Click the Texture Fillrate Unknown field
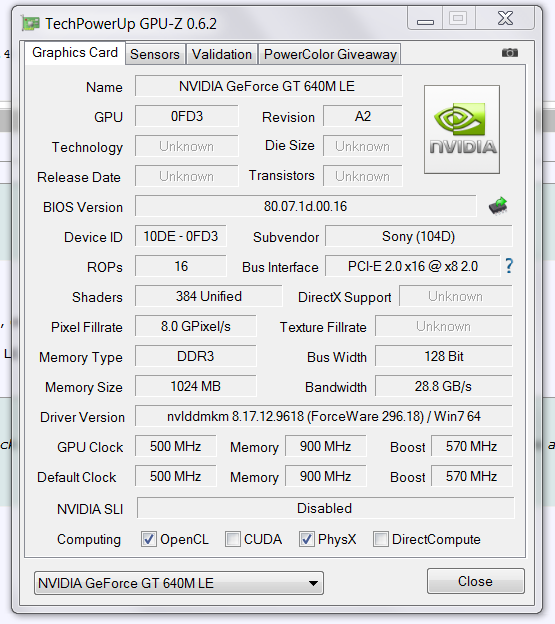This screenshot has width=555, height=624. 444,326
